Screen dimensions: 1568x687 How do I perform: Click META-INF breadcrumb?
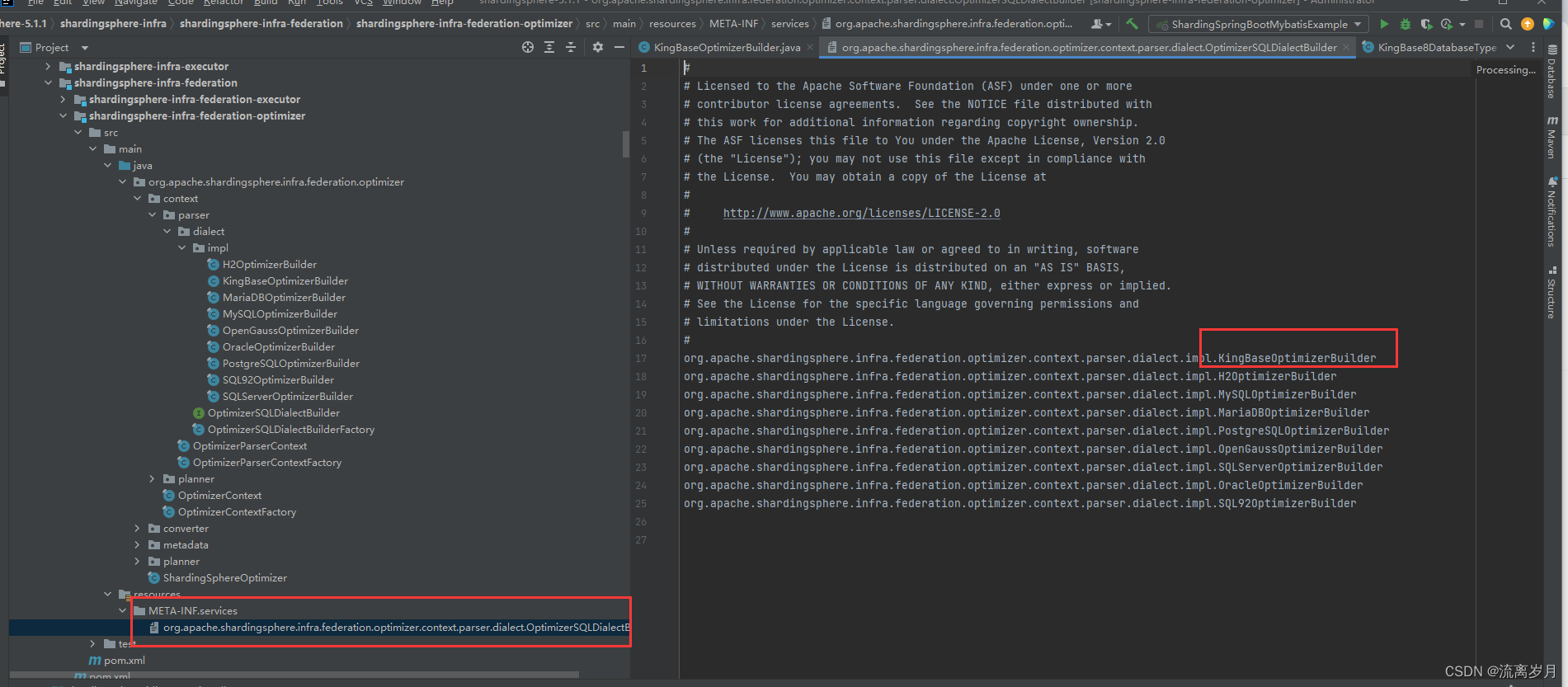[x=733, y=24]
